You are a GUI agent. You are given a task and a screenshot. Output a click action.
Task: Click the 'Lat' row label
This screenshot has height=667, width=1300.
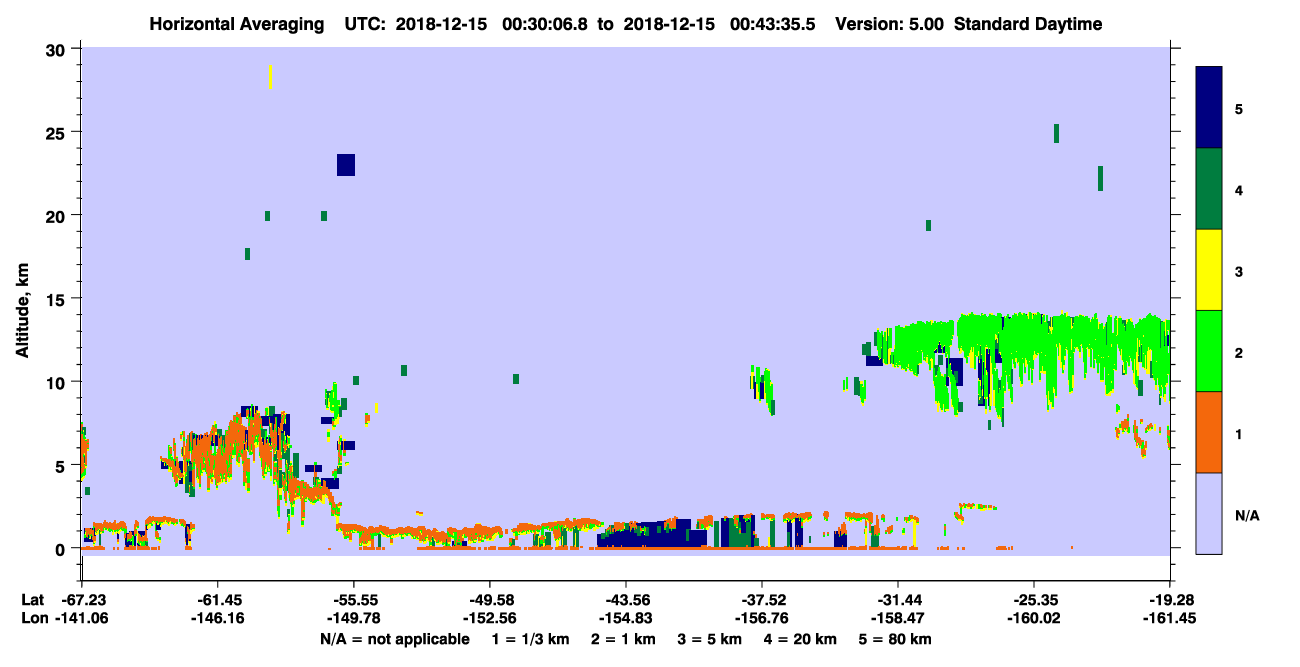click(32, 600)
